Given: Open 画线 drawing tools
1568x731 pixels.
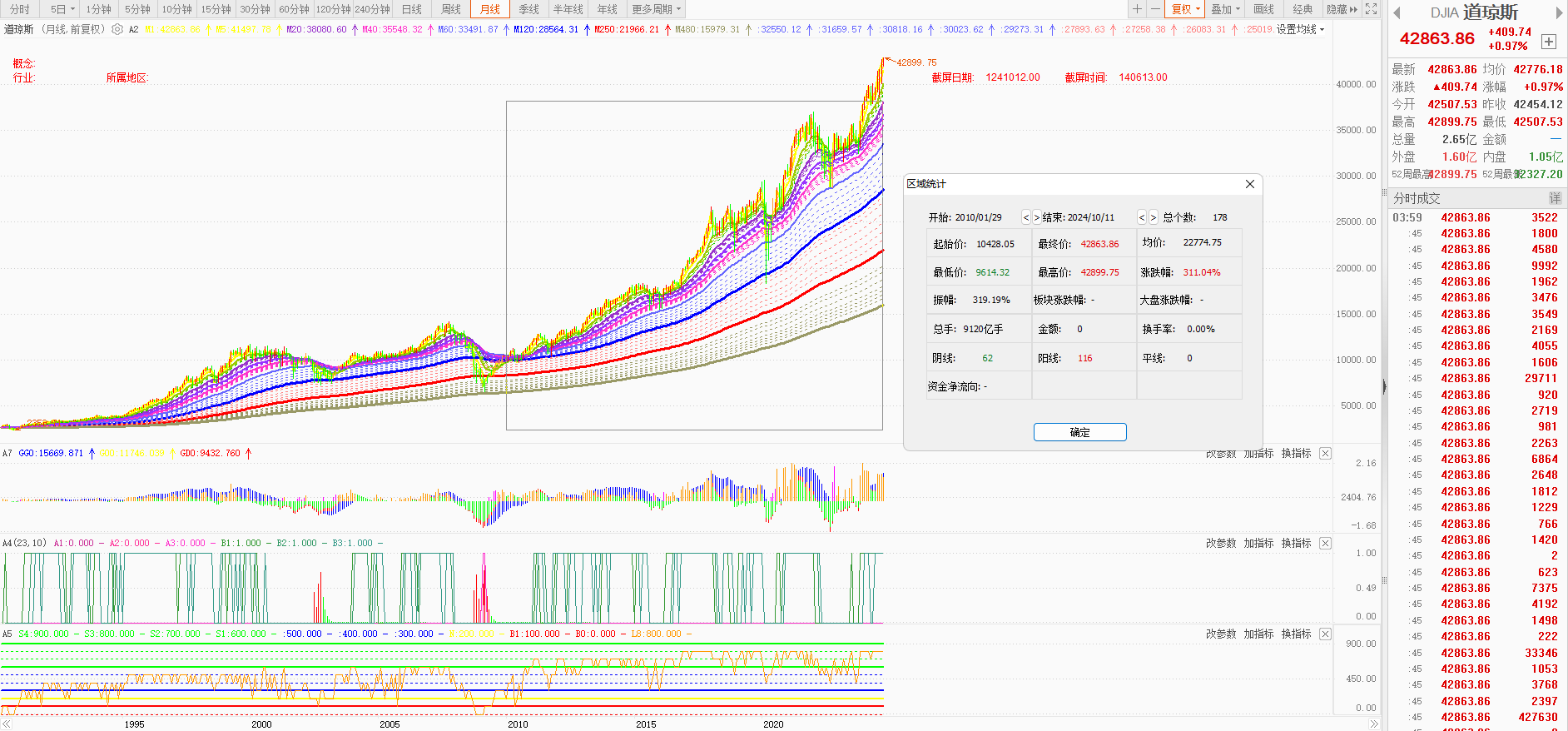Looking at the screenshot, I should [1264, 9].
